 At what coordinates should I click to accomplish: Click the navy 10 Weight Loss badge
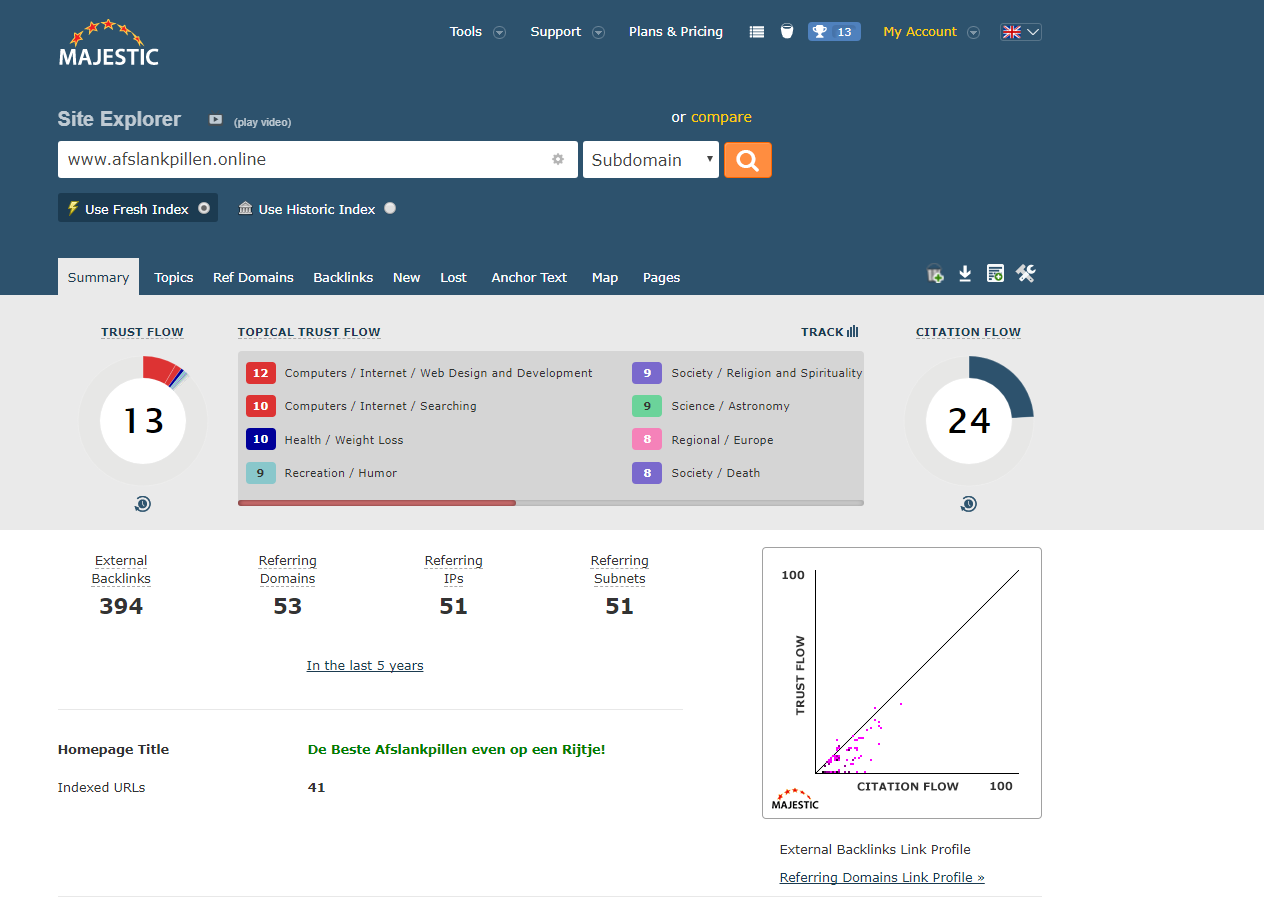261,439
